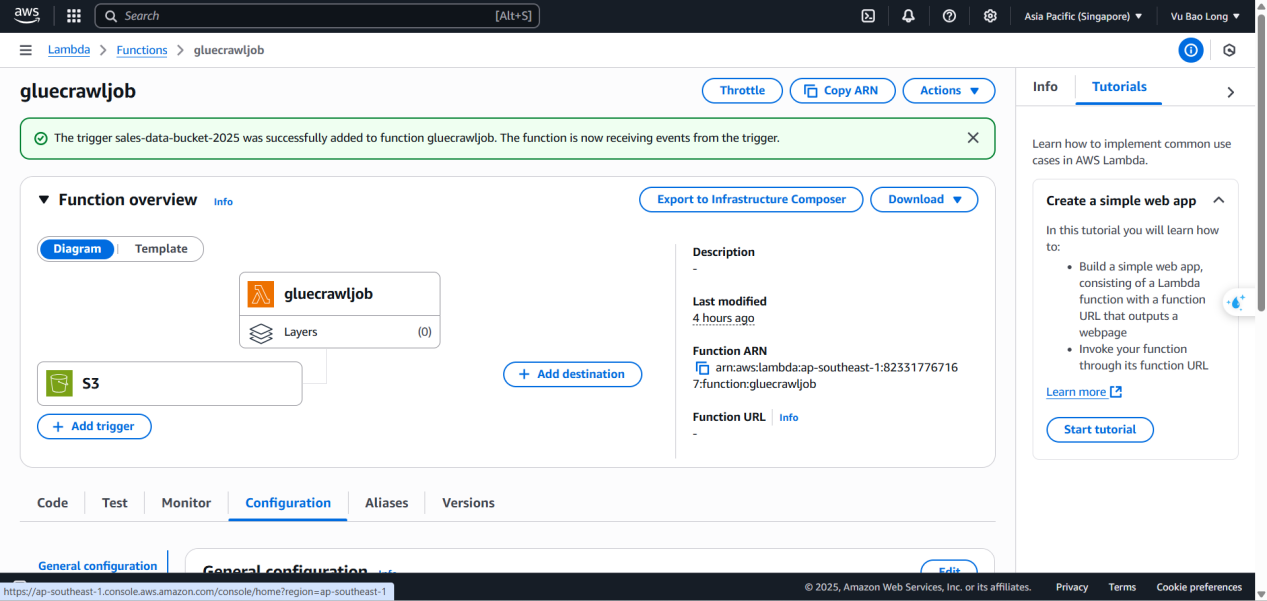
Task: Go to the Functions breadcrumb link
Action: tap(142, 50)
